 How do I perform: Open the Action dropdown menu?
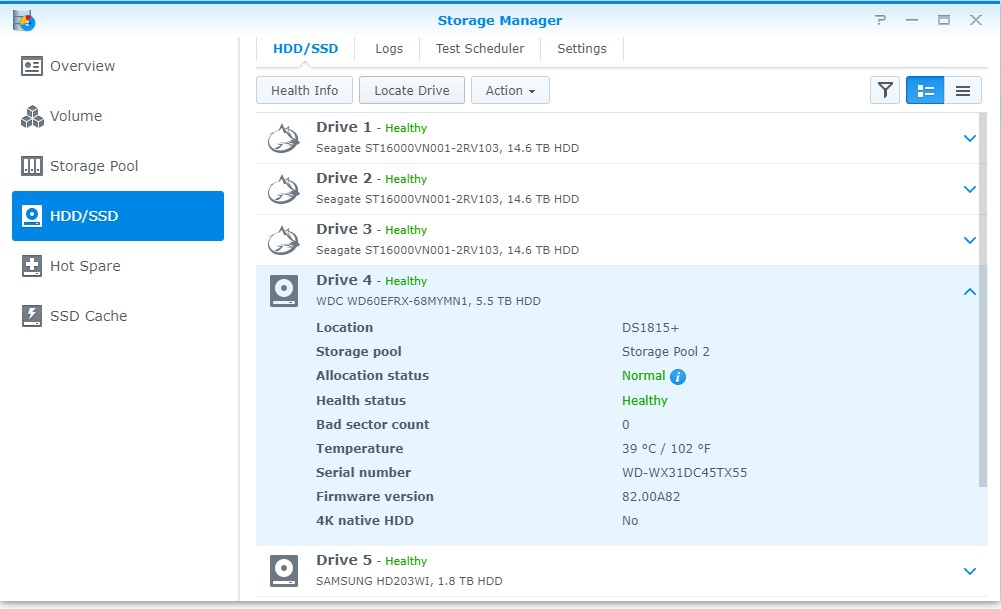click(x=510, y=90)
